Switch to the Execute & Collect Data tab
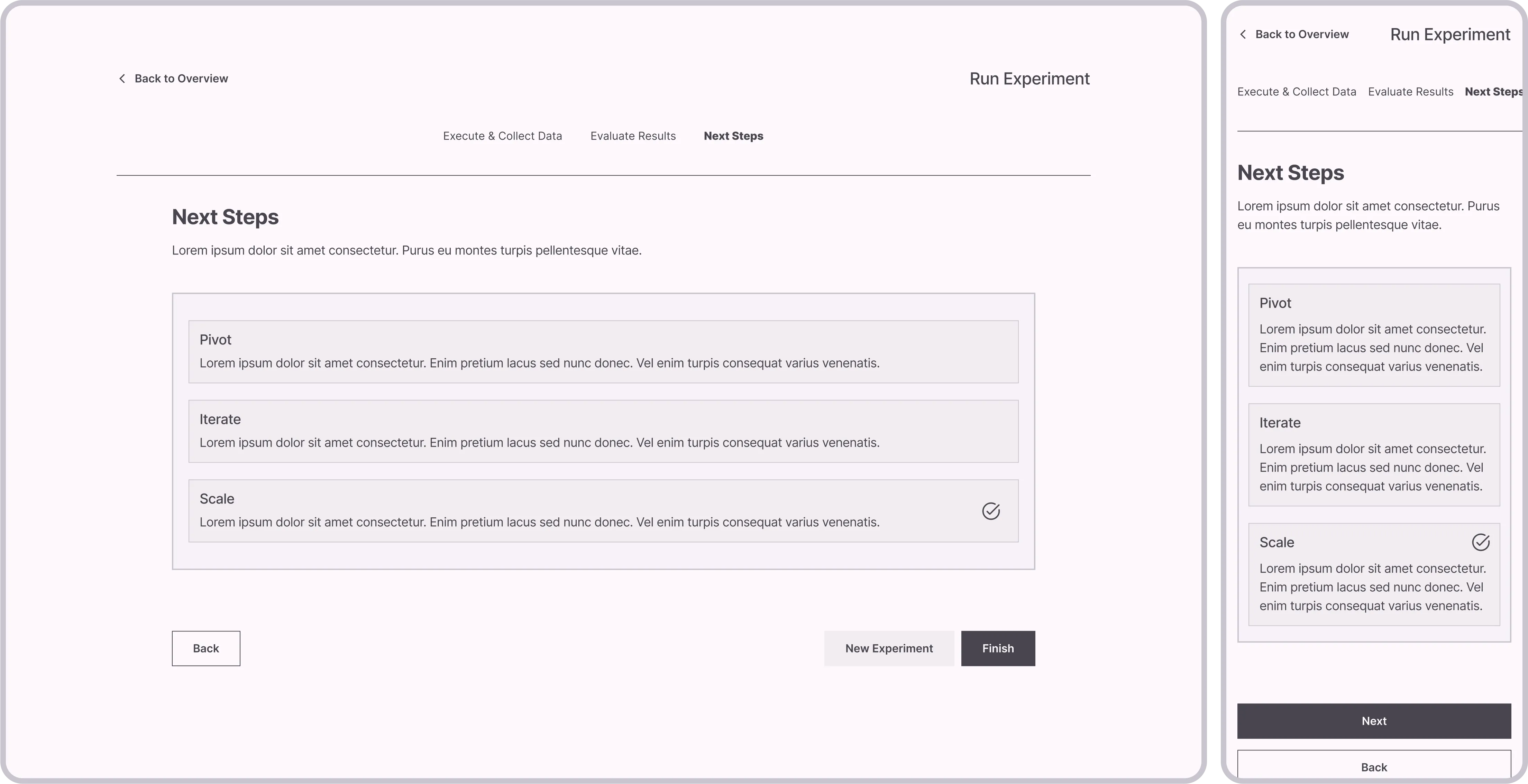 point(502,136)
